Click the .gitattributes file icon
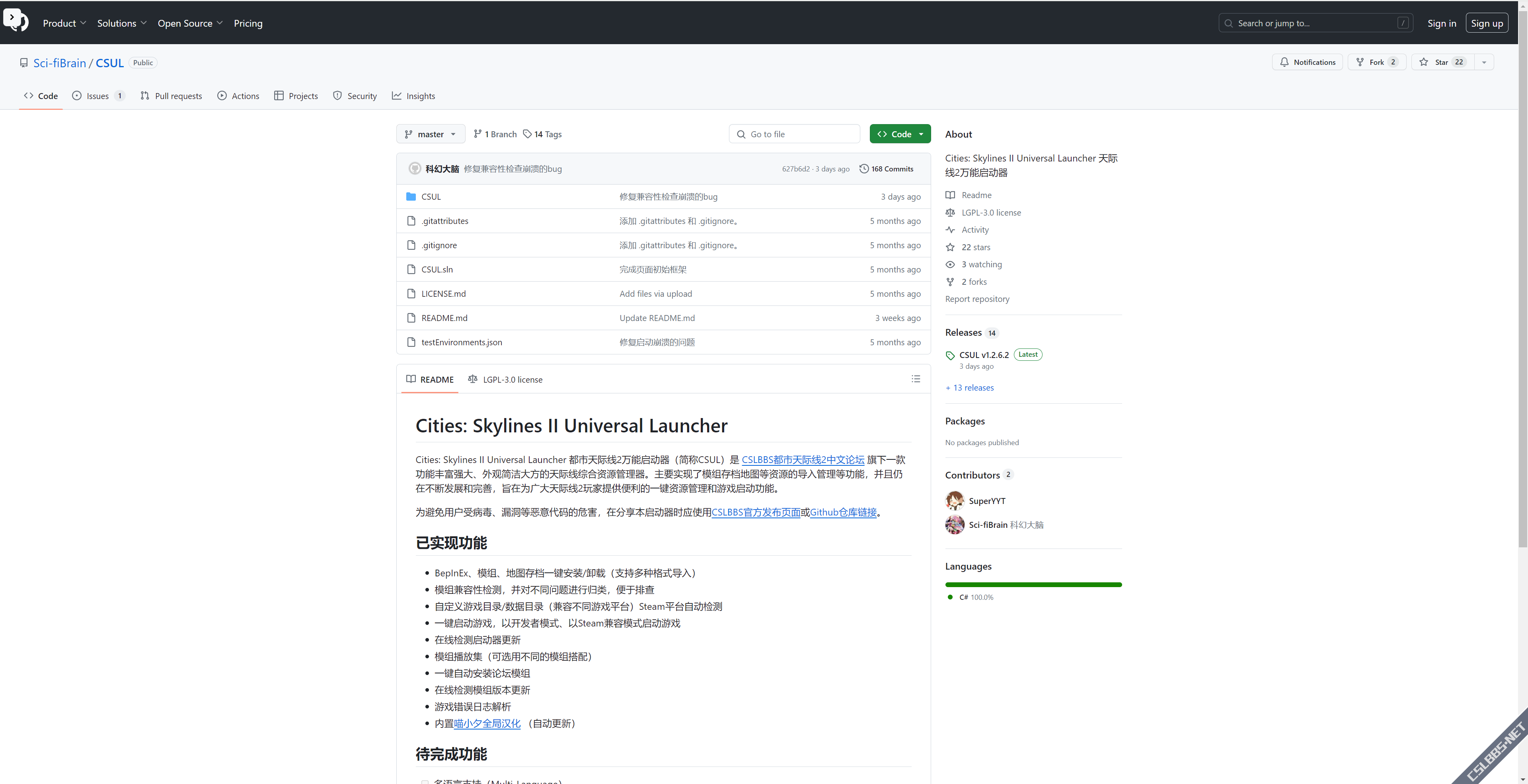The width and height of the screenshot is (1528, 784). point(411,221)
